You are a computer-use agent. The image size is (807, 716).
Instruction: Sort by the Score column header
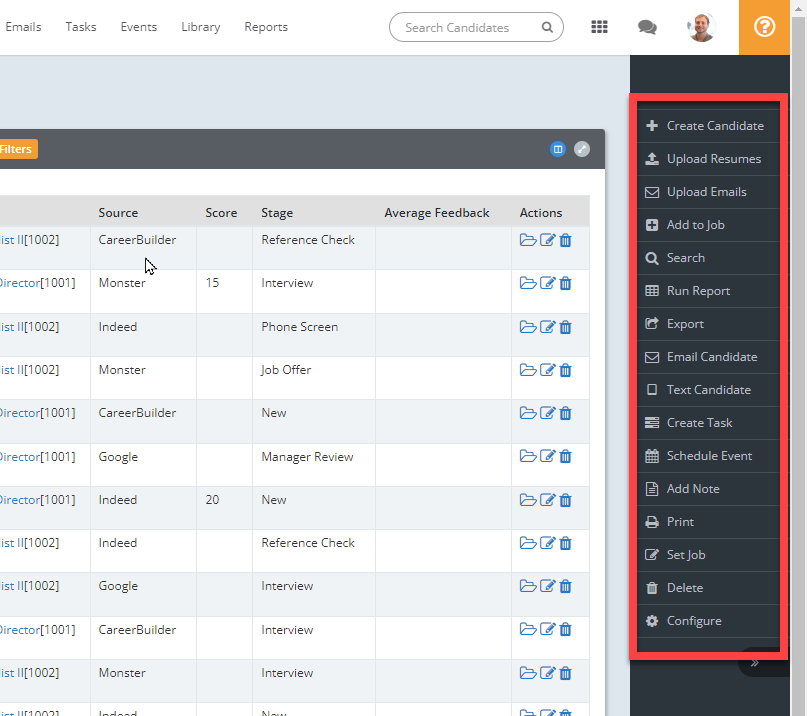tap(221, 213)
